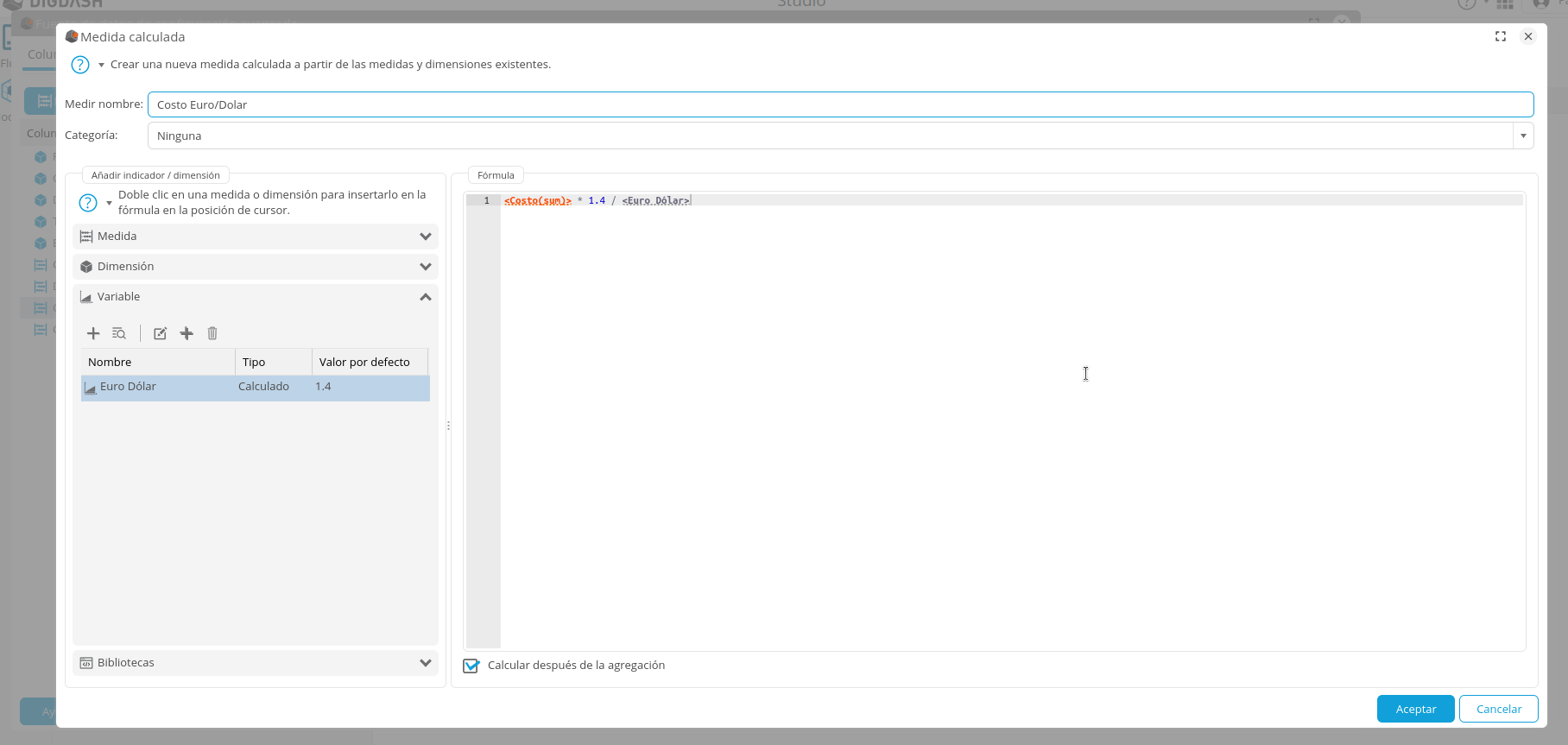Click the Cancelar button
1568x745 pixels.
pyautogui.click(x=1498, y=709)
